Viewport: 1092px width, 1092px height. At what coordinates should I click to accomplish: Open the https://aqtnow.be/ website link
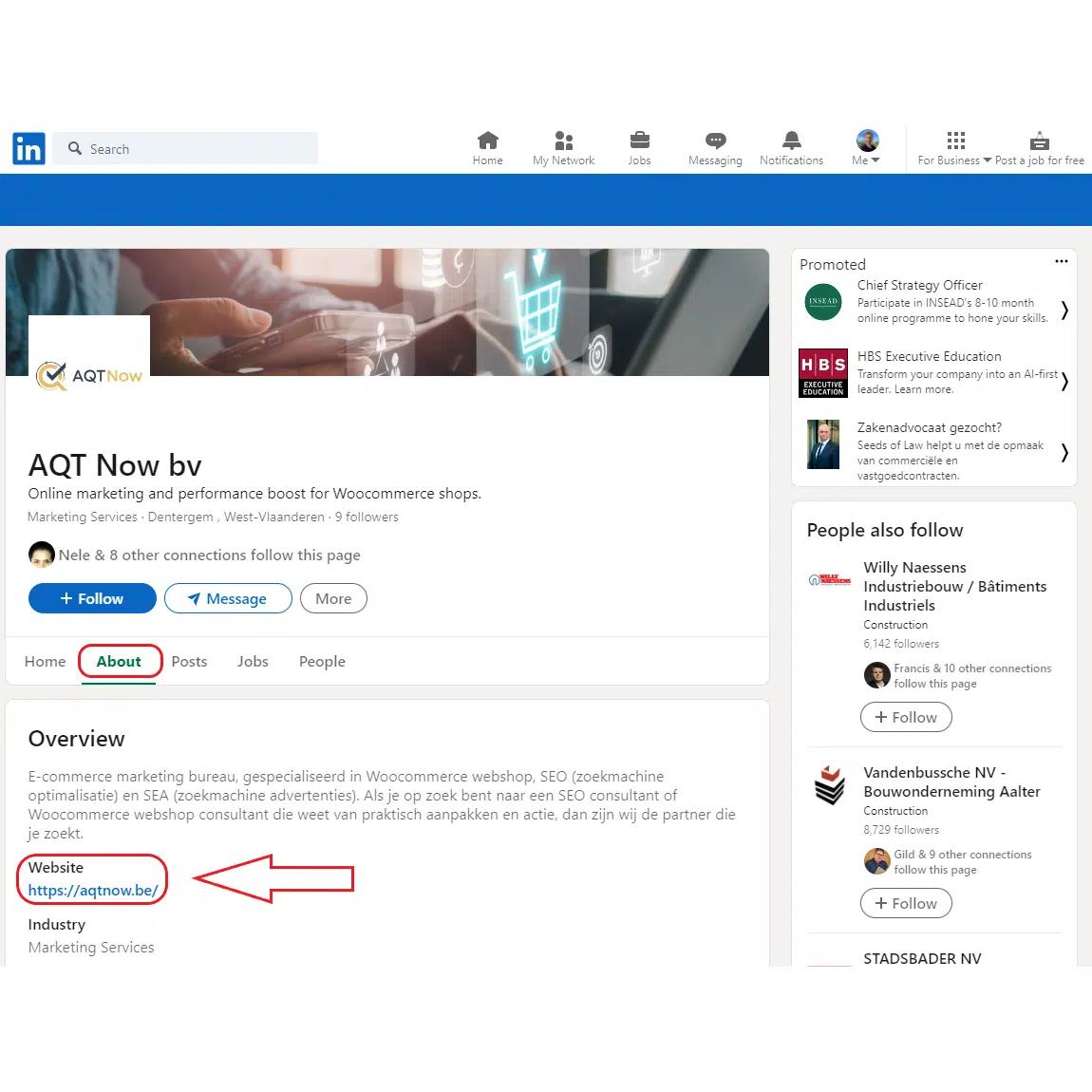pos(93,890)
